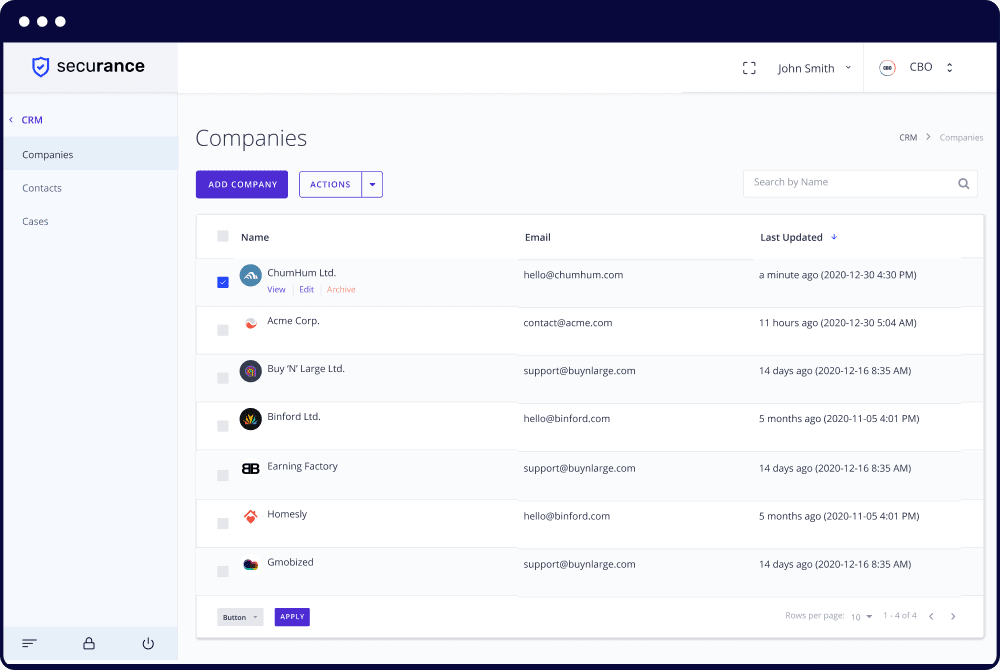
Task: Click the Buy 'N' Large Ltd. logo
Action: (251, 371)
